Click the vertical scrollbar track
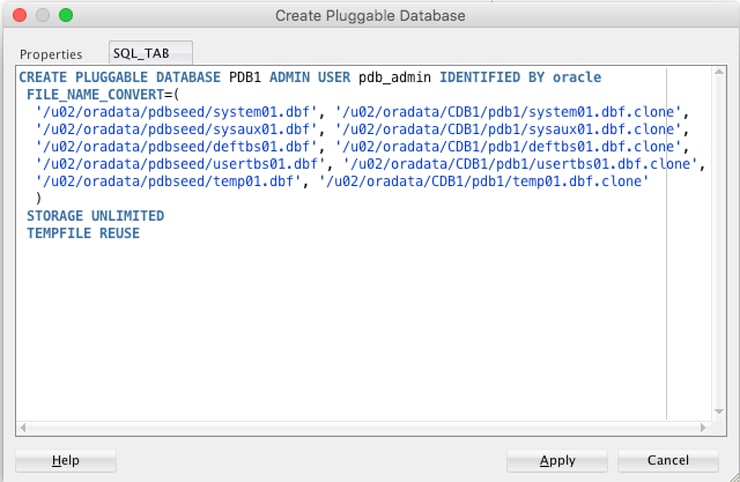 click(717, 240)
